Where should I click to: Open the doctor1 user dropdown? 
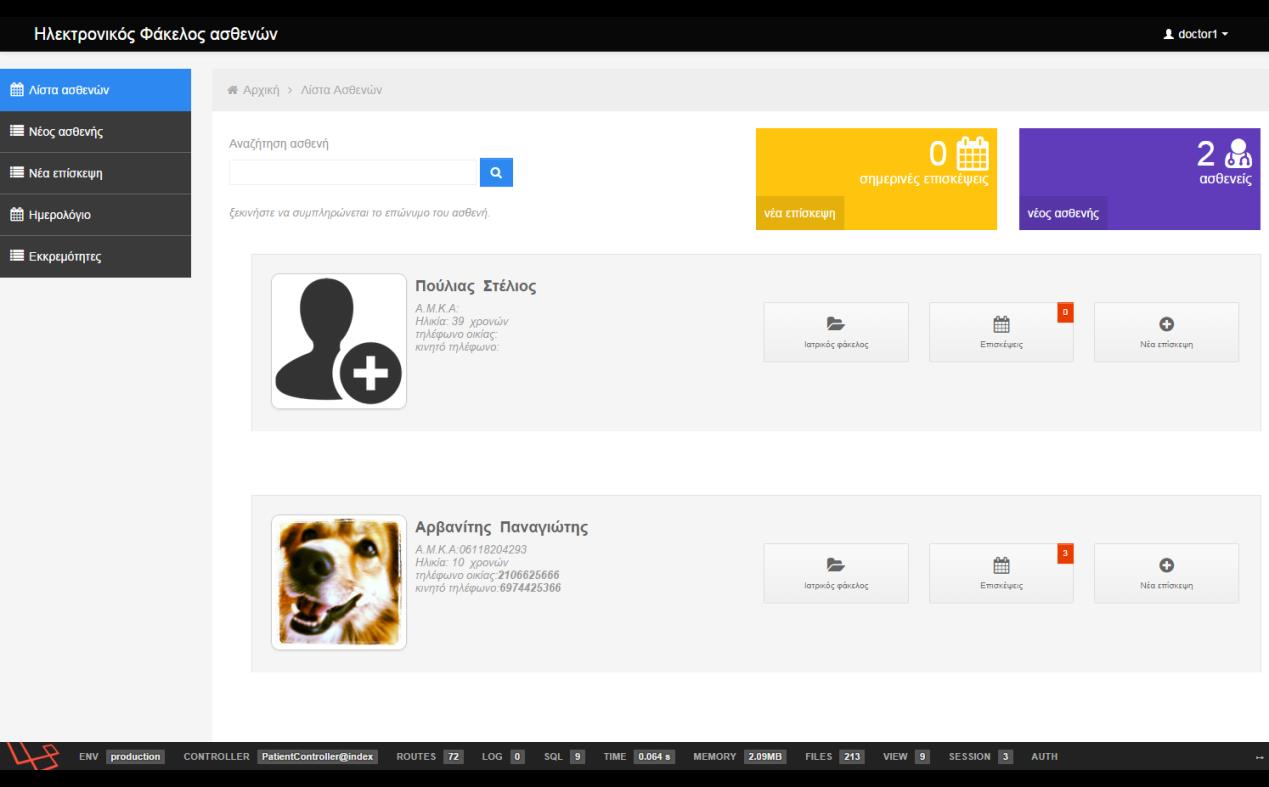pos(1195,34)
